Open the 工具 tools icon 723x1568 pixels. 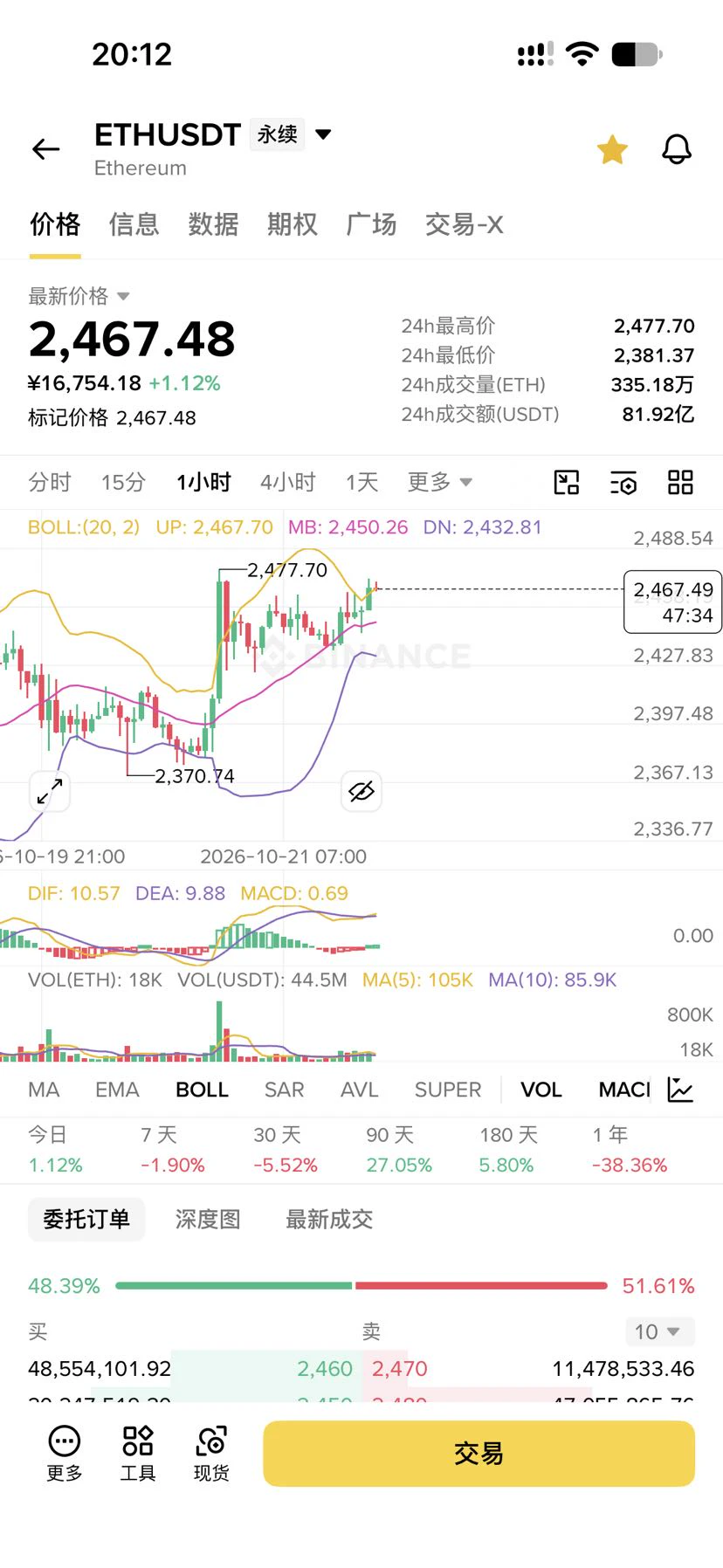138,1454
